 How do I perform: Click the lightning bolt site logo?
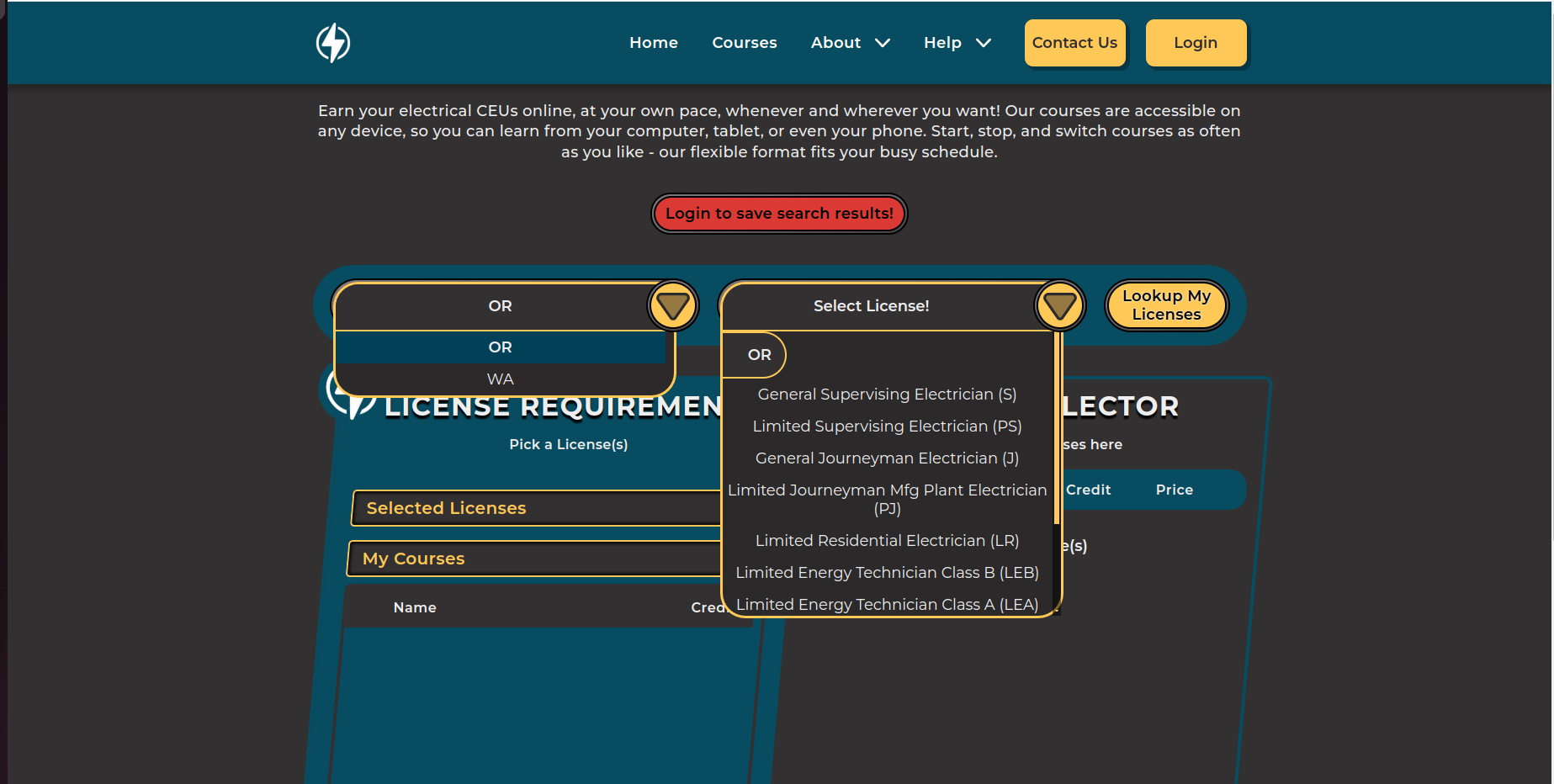[x=333, y=43]
